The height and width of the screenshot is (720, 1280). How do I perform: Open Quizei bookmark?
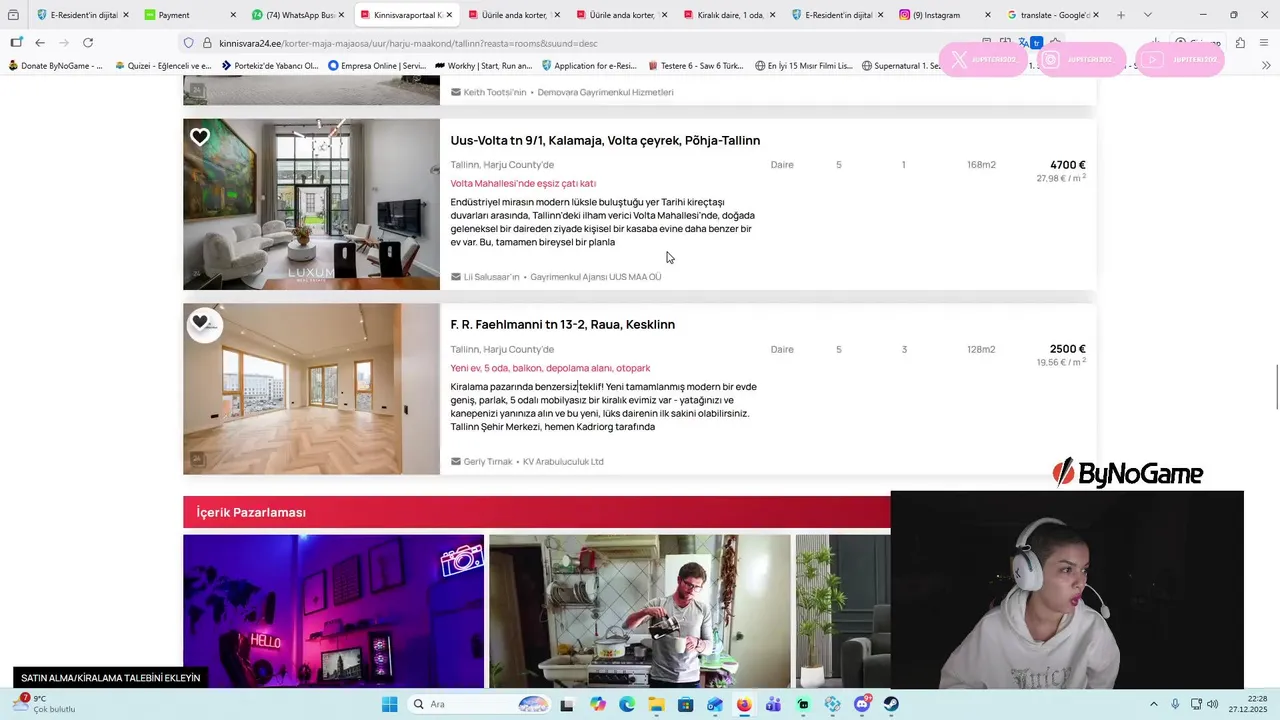[163, 66]
